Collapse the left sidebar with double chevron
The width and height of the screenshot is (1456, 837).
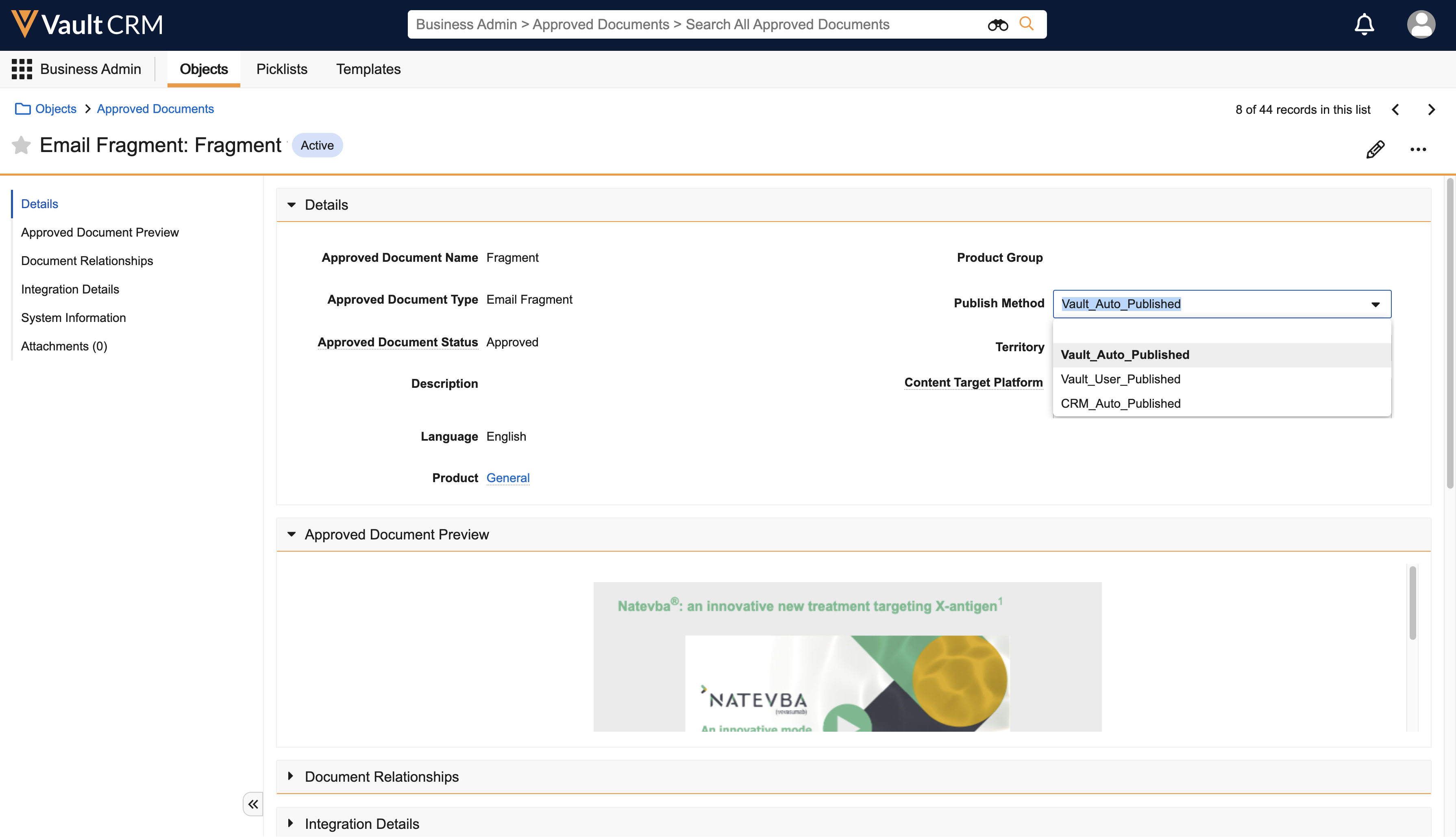(253, 804)
